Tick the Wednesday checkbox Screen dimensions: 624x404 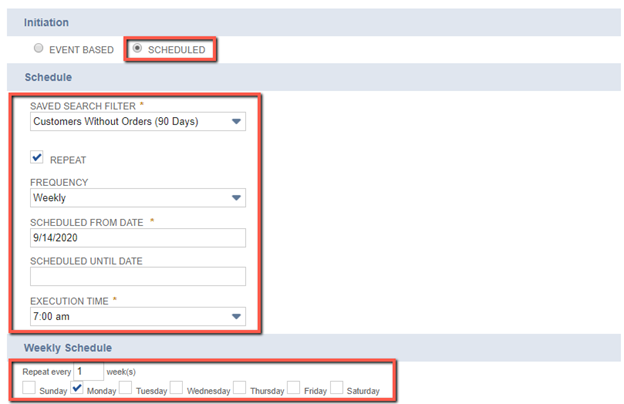(176, 388)
